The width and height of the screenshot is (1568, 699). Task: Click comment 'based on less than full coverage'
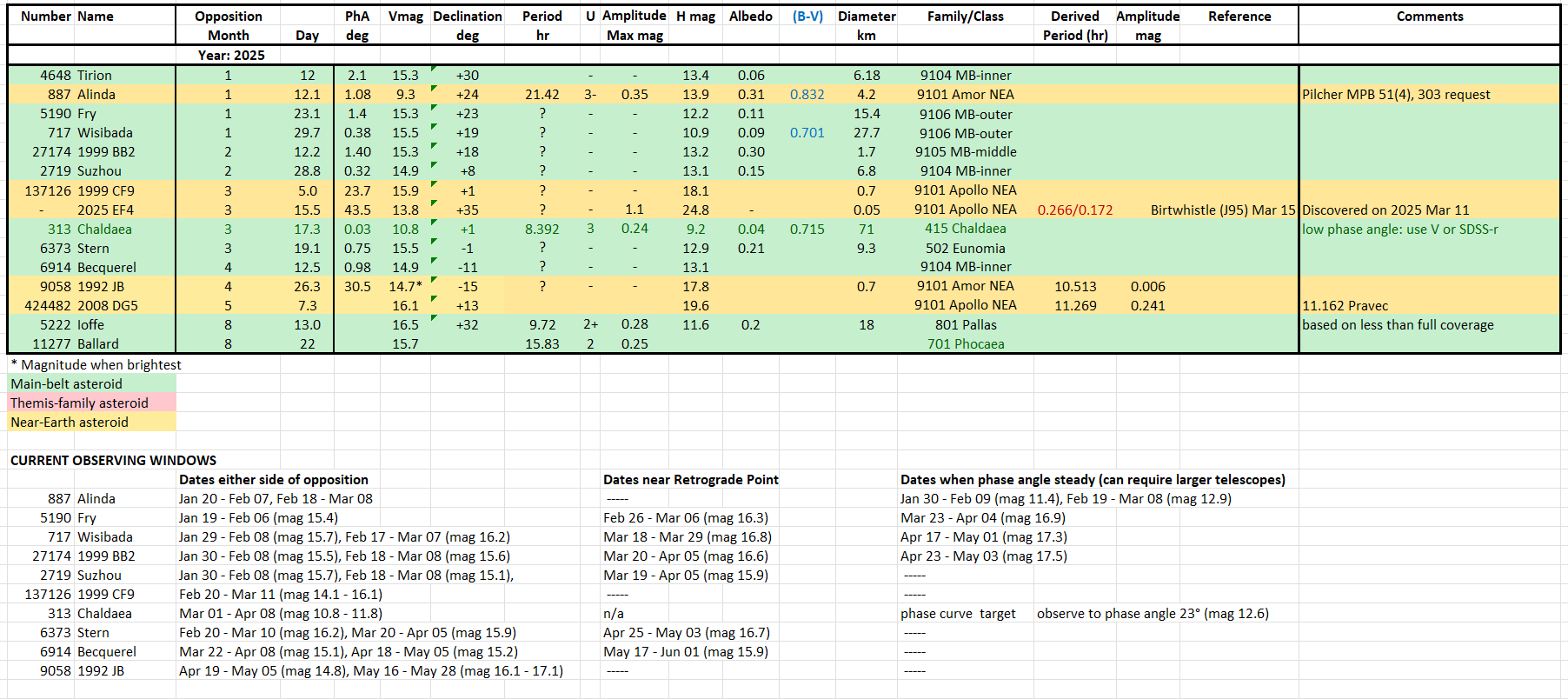(1398, 324)
